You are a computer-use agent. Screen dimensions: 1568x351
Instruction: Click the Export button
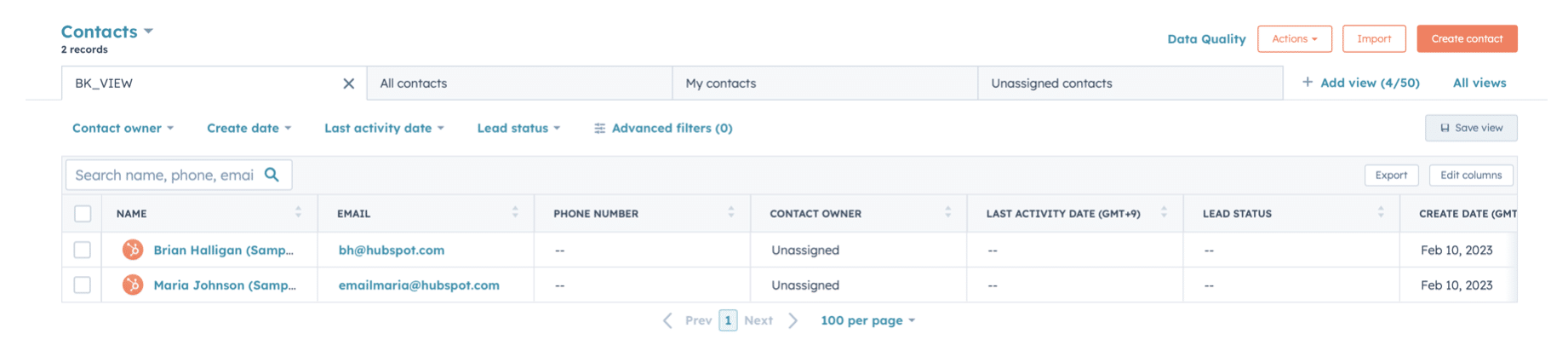tap(1391, 175)
